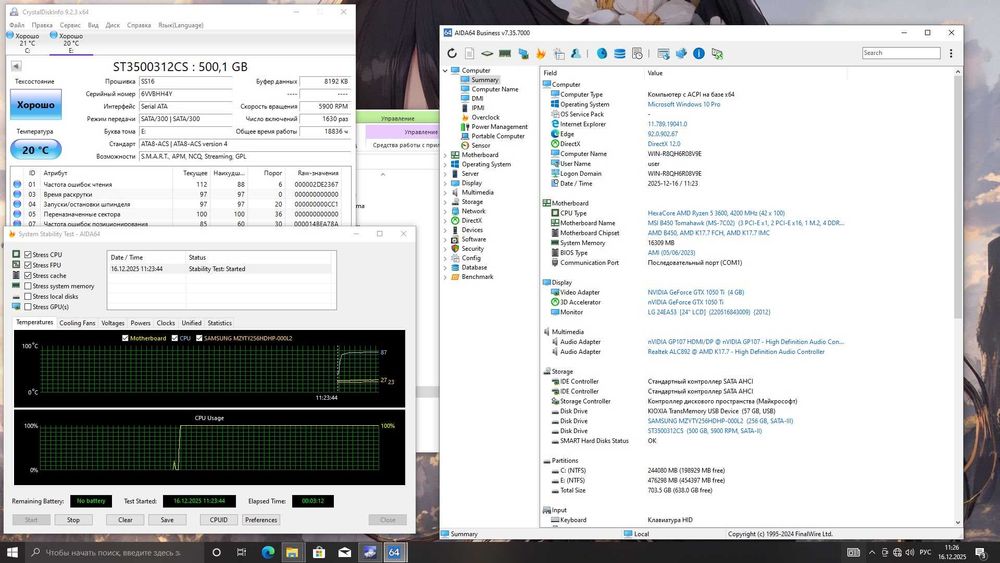Click the Save button in Stability Test
The width and height of the screenshot is (1000, 563).
click(167, 520)
